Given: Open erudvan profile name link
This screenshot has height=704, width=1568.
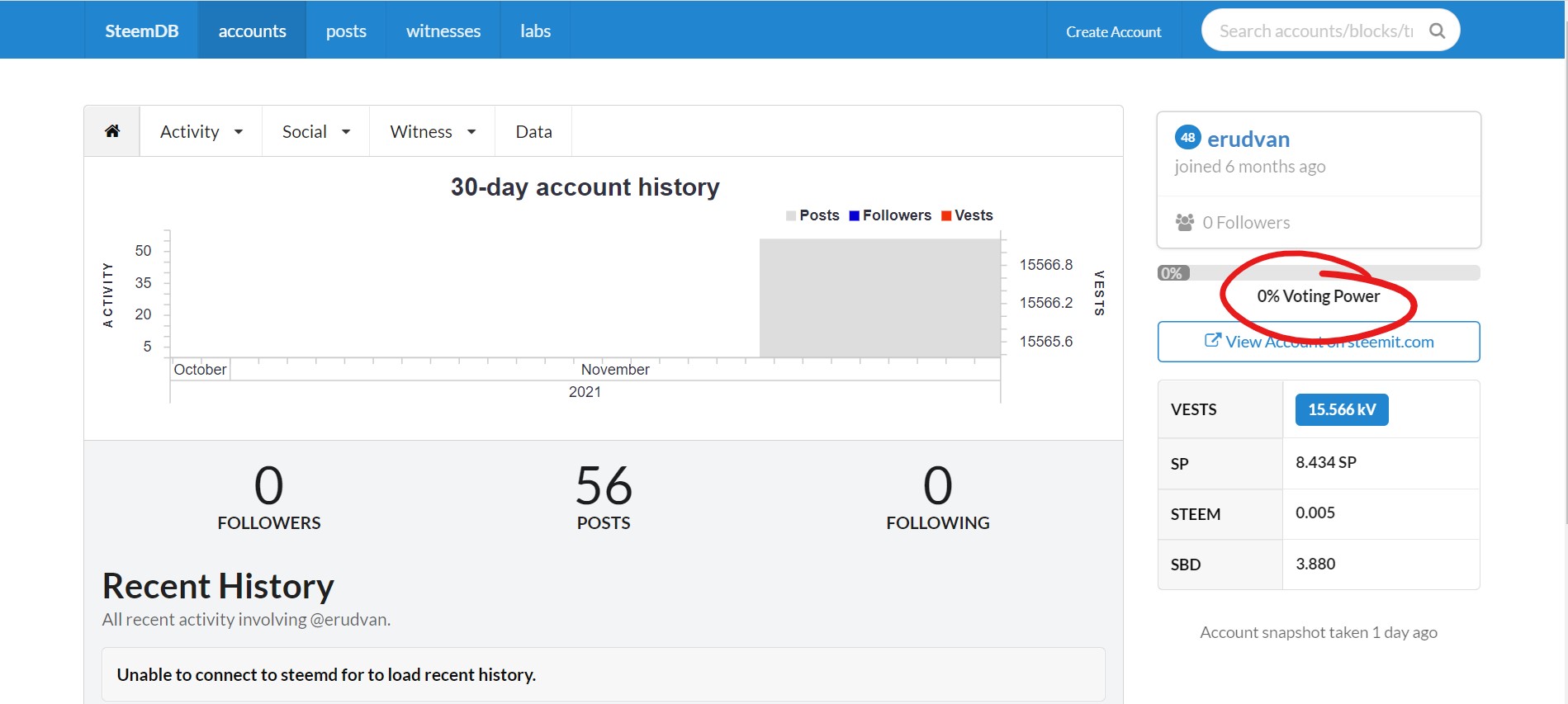Looking at the screenshot, I should (x=1248, y=139).
